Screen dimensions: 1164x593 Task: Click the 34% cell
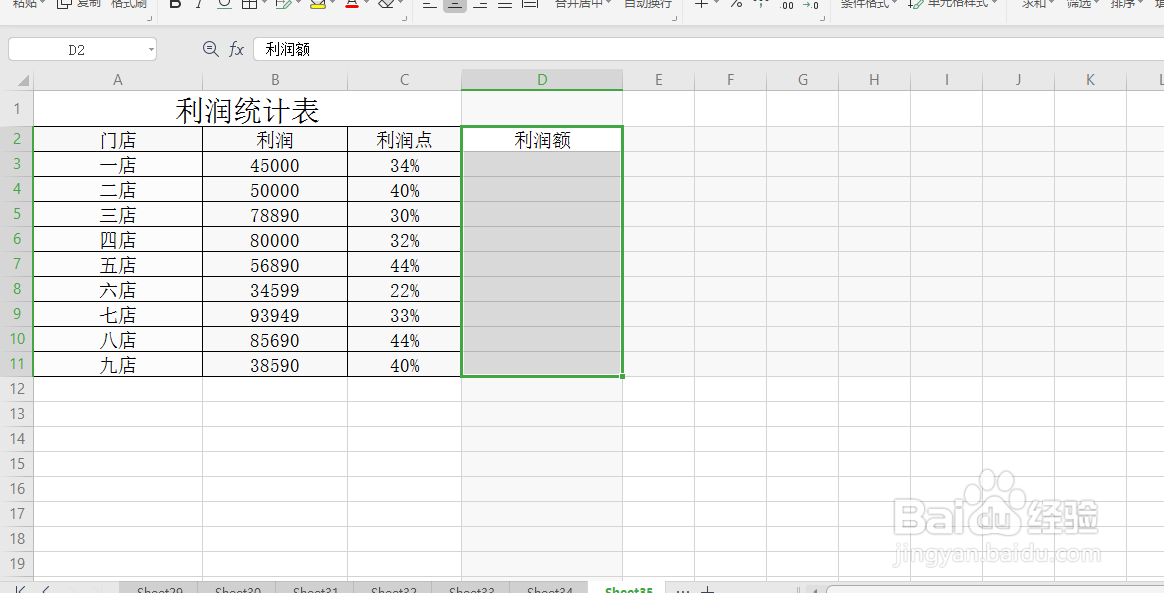coord(404,165)
